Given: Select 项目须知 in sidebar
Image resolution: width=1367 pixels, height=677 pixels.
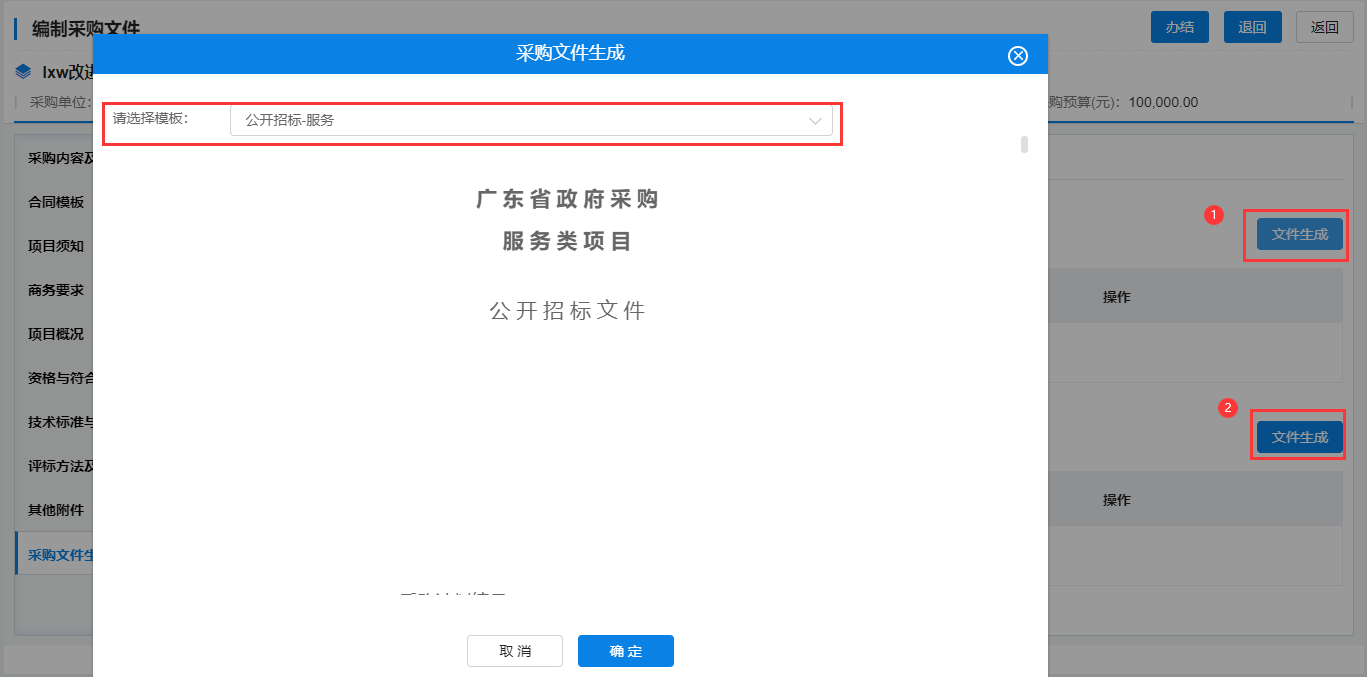Looking at the screenshot, I should [x=56, y=246].
